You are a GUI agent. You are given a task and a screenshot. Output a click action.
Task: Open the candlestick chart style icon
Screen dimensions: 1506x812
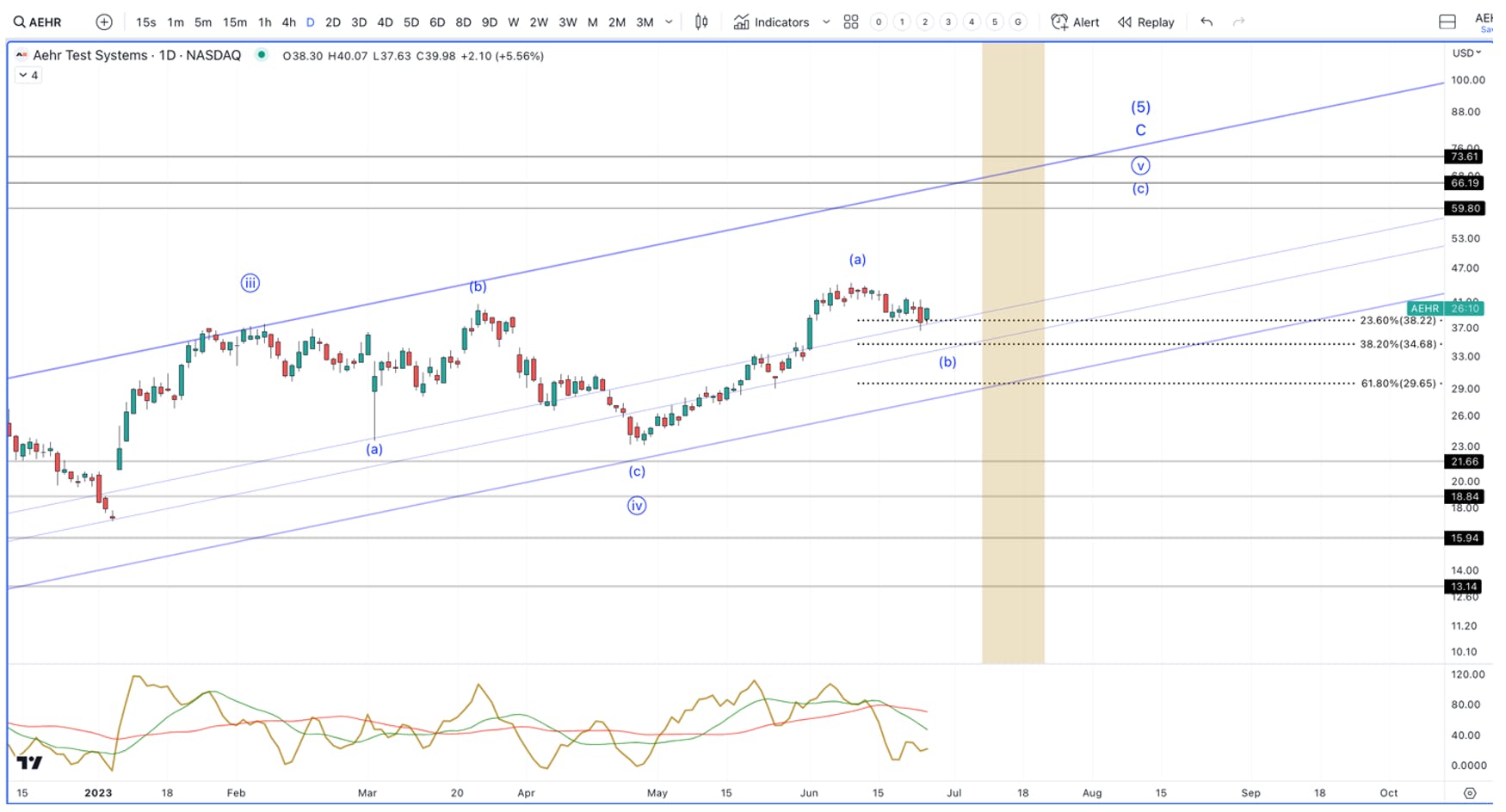(x=701, y=22)
